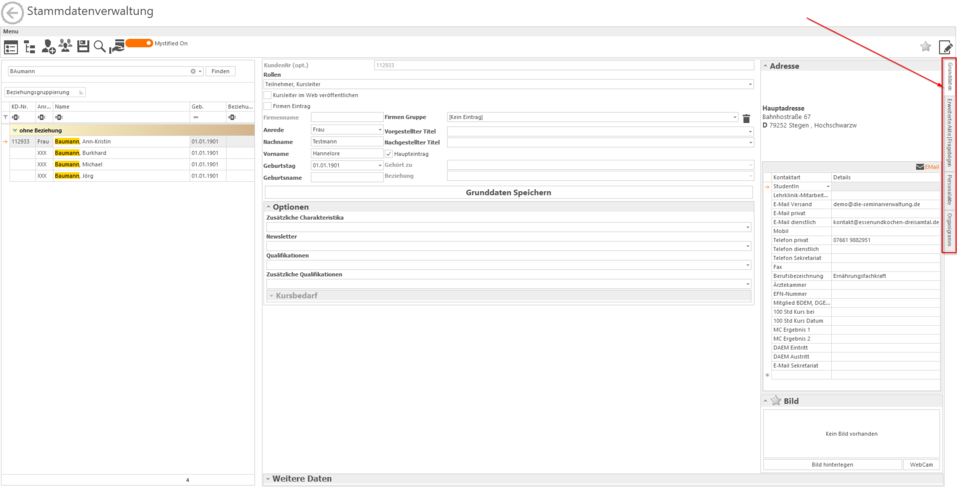
Task: Open the Menu item
Action: click(x=11, y=31)
